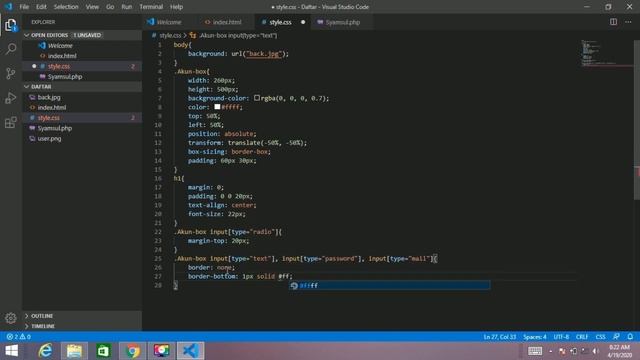The height and width of the screenshot is (360, 640).
Task: Click the VS Code logo in title bar
Action: coord(9,7)
